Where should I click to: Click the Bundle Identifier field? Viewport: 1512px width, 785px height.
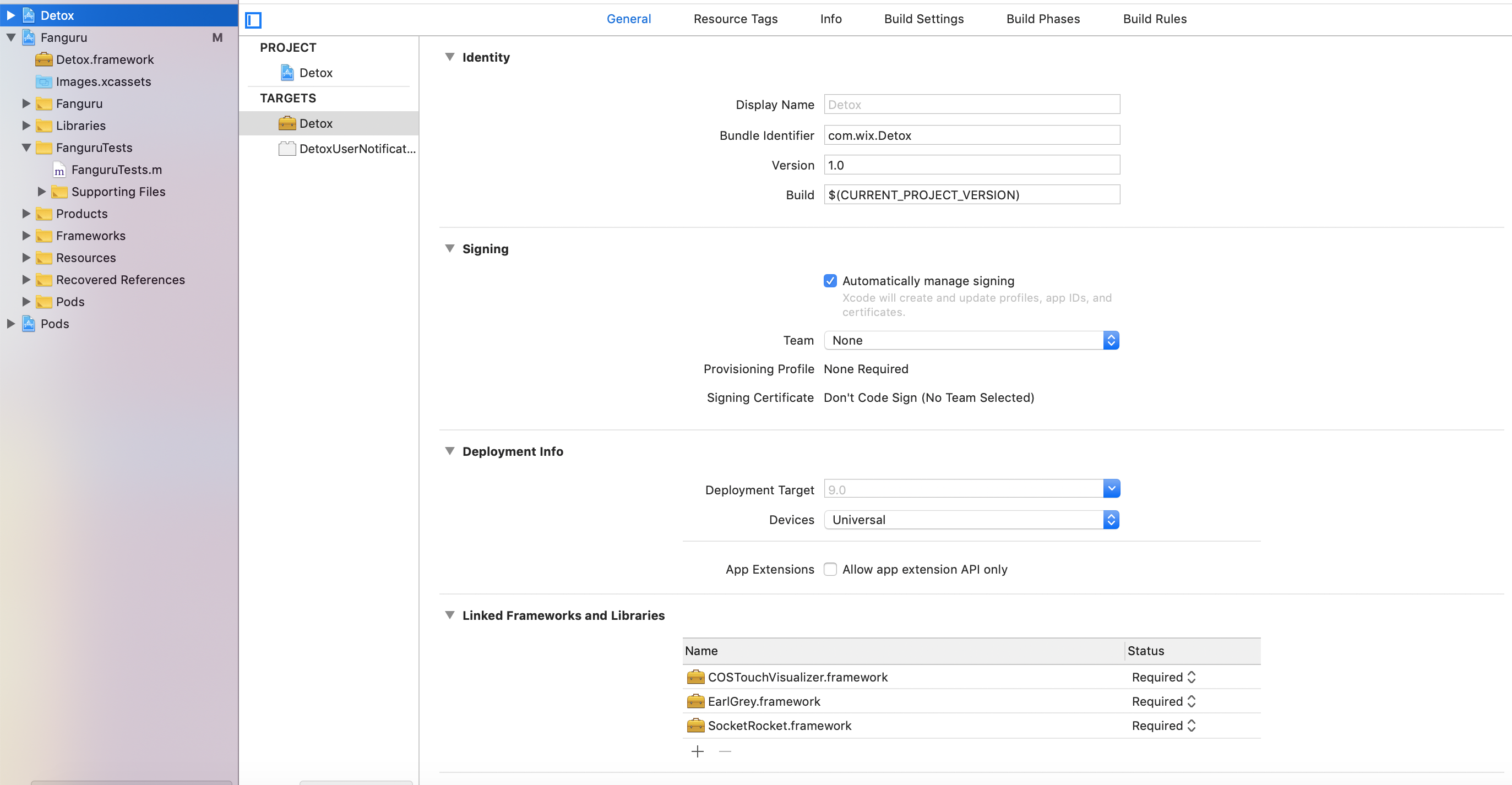pos(971,135)
